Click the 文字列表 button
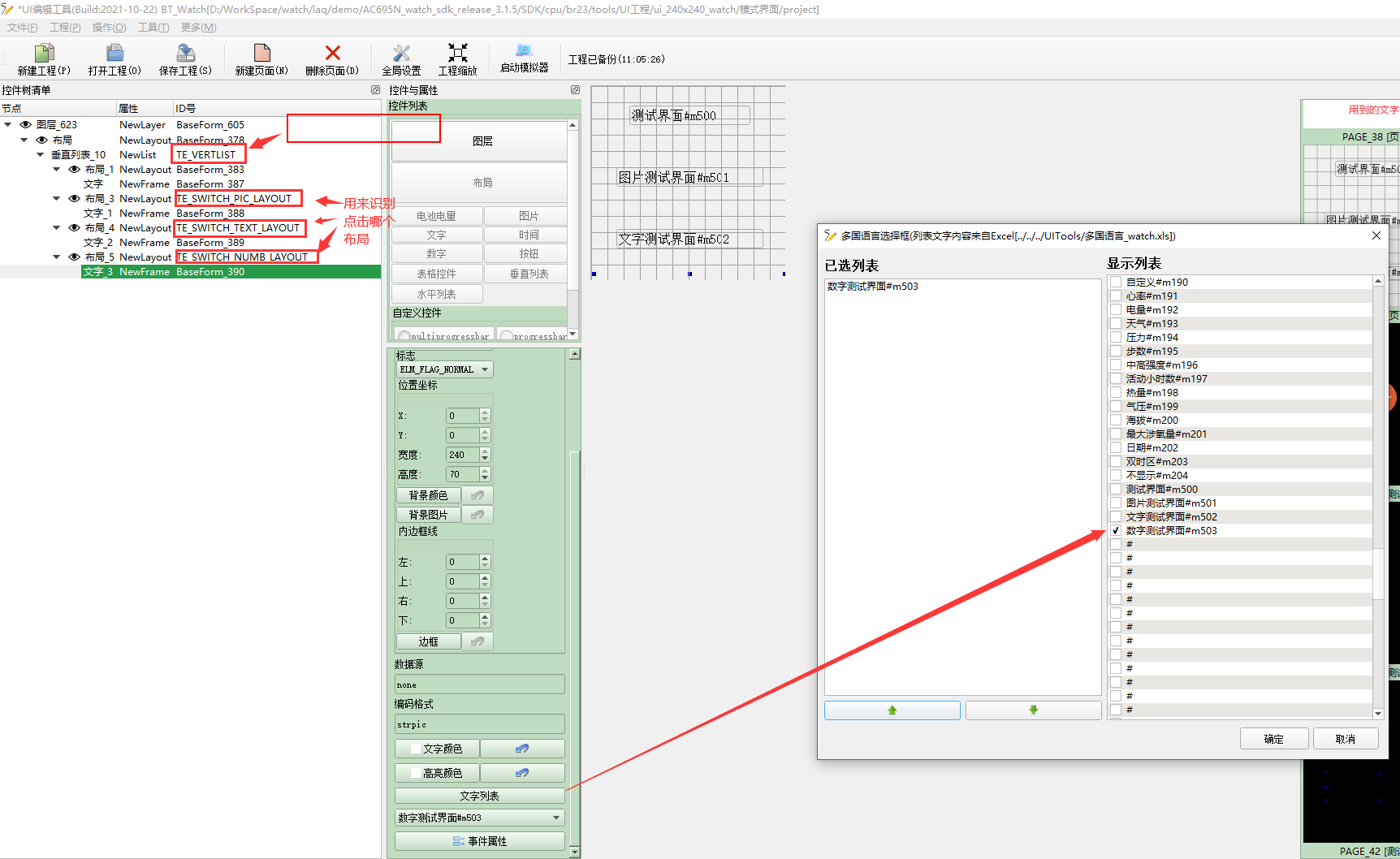 pos(479,796)
